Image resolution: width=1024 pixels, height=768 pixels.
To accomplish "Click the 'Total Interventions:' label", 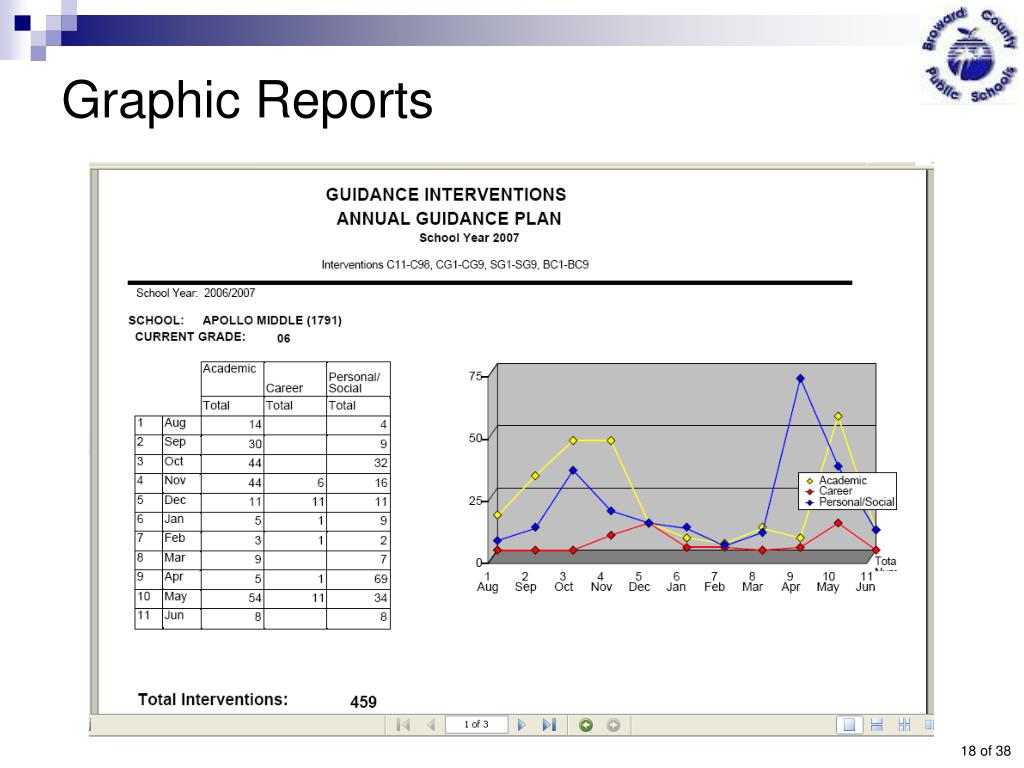I will click(213, 699).
